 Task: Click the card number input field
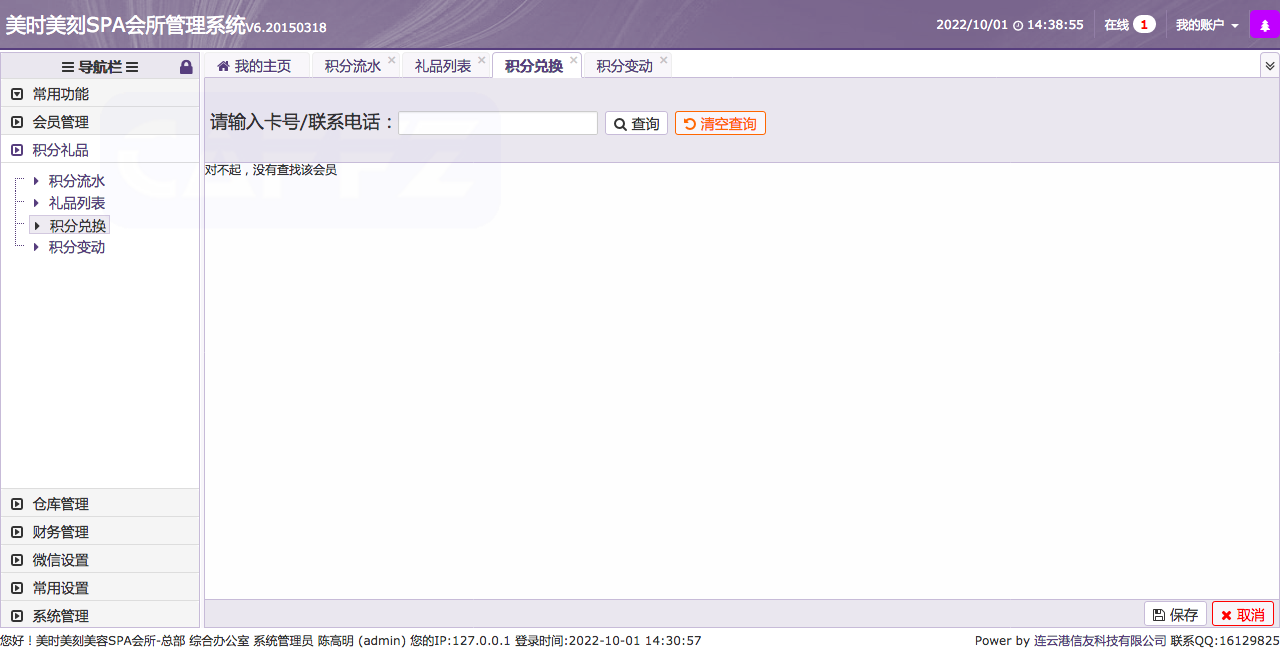(497, 122)
